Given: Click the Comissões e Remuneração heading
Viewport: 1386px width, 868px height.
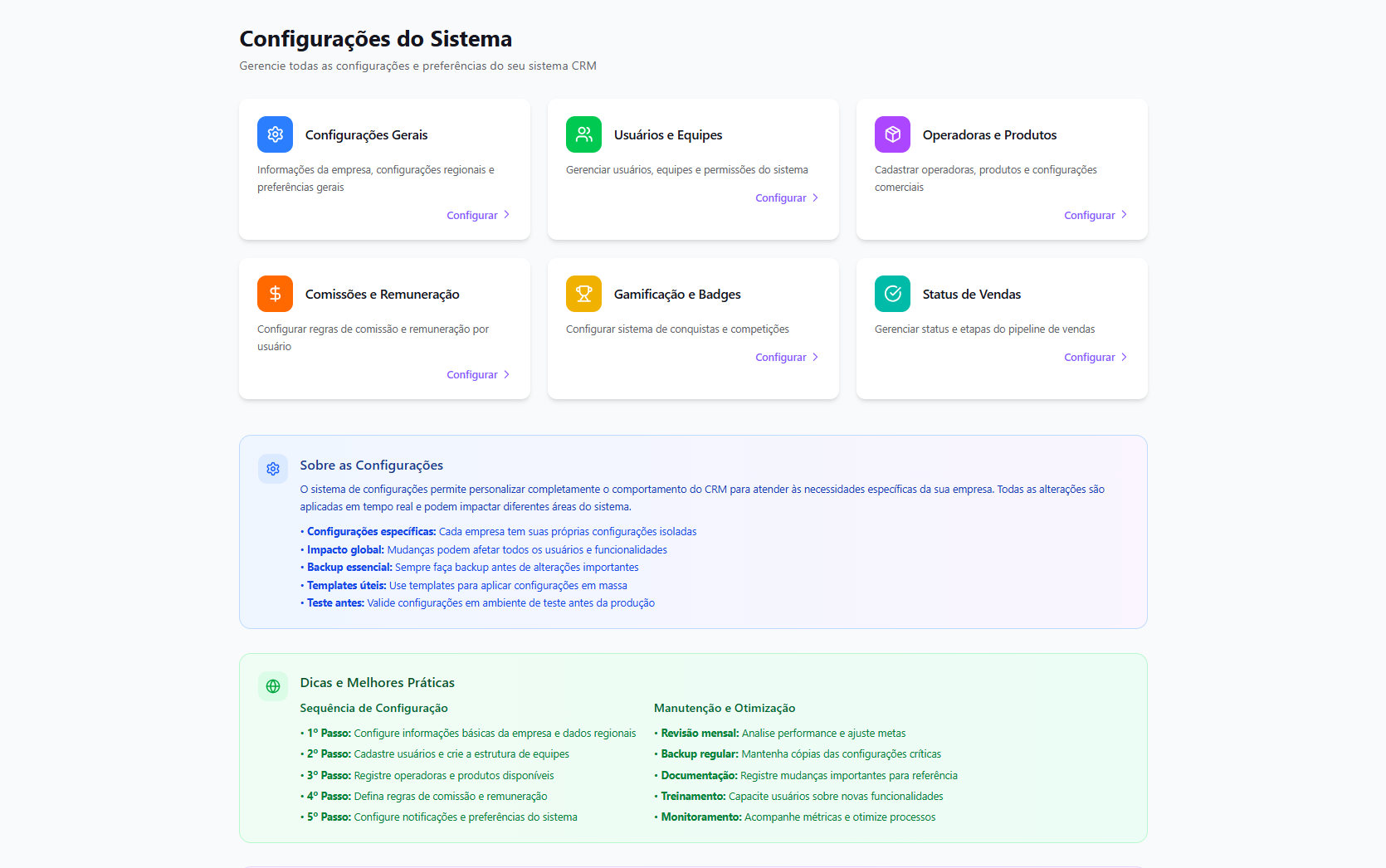Looking at the screenshot, I should (x=382, y=295).
